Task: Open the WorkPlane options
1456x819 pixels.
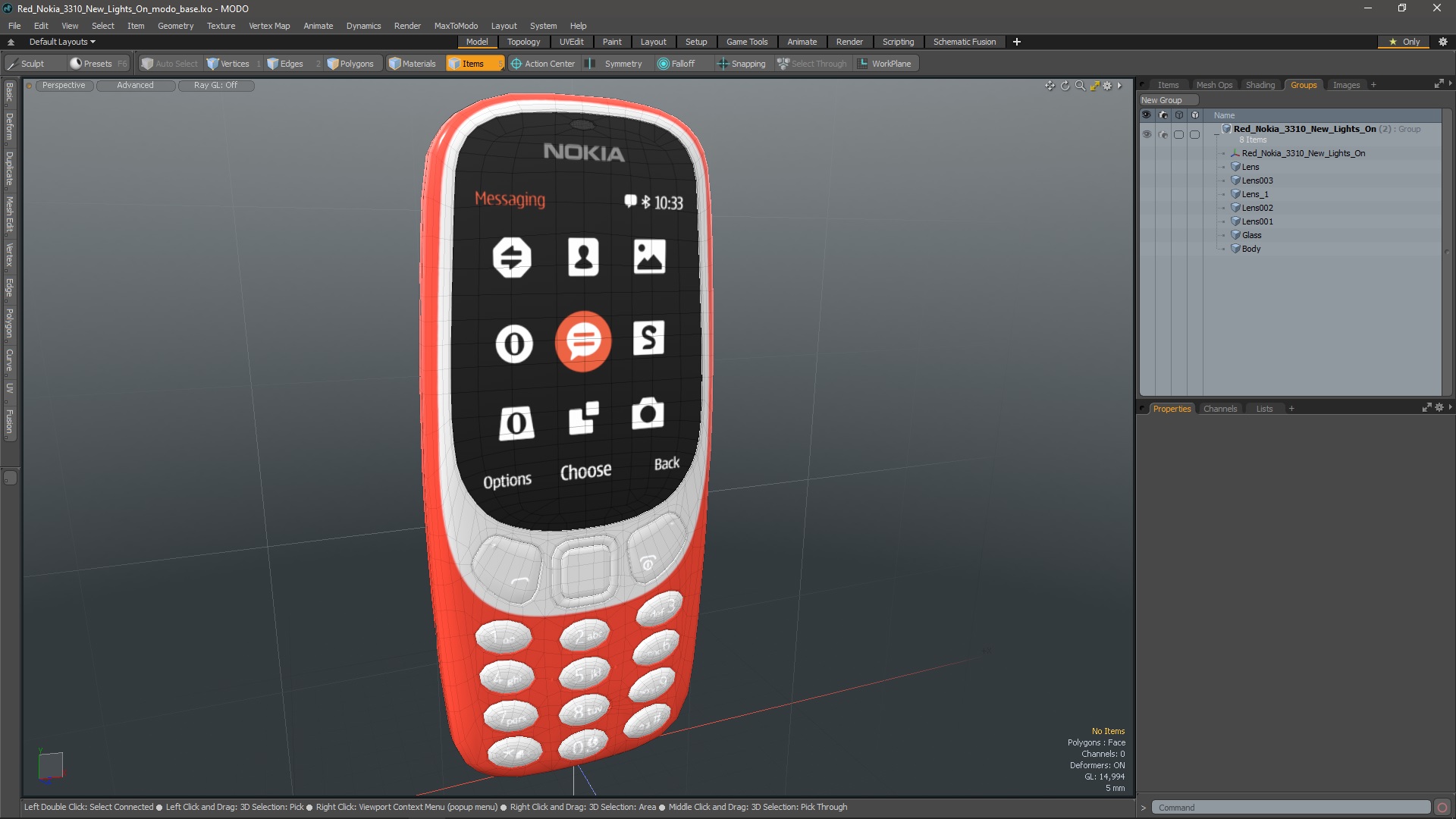Action: point(885,64)
